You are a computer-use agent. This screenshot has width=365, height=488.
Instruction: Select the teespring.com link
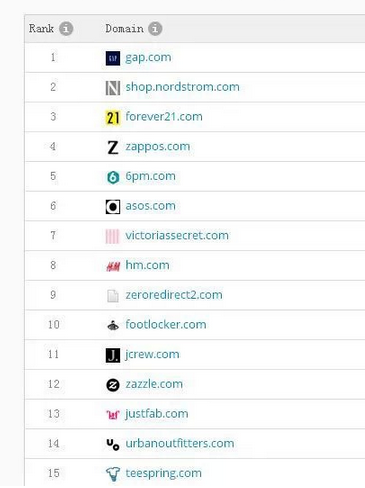point(163,474)
